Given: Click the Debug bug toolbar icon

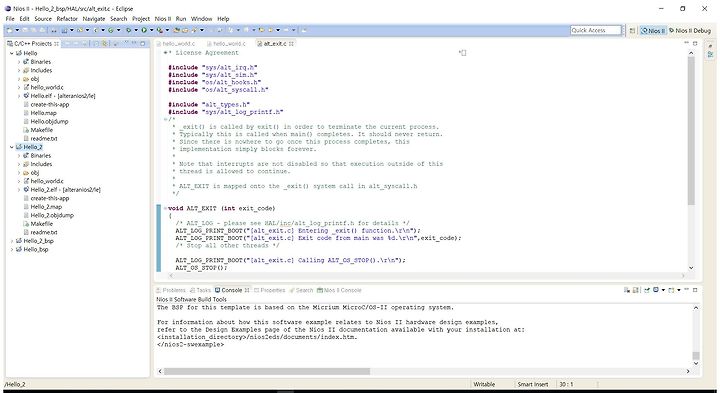Looking at the screenshot, I should [x=129, y=30].
